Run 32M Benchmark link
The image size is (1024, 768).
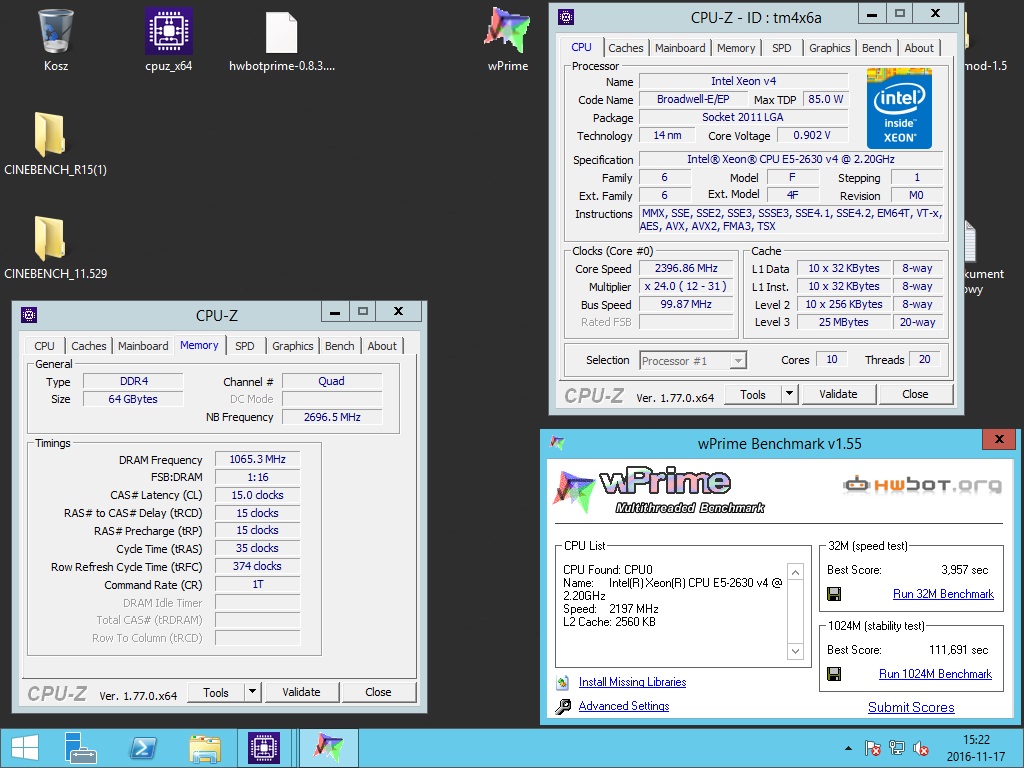[943, 594]
